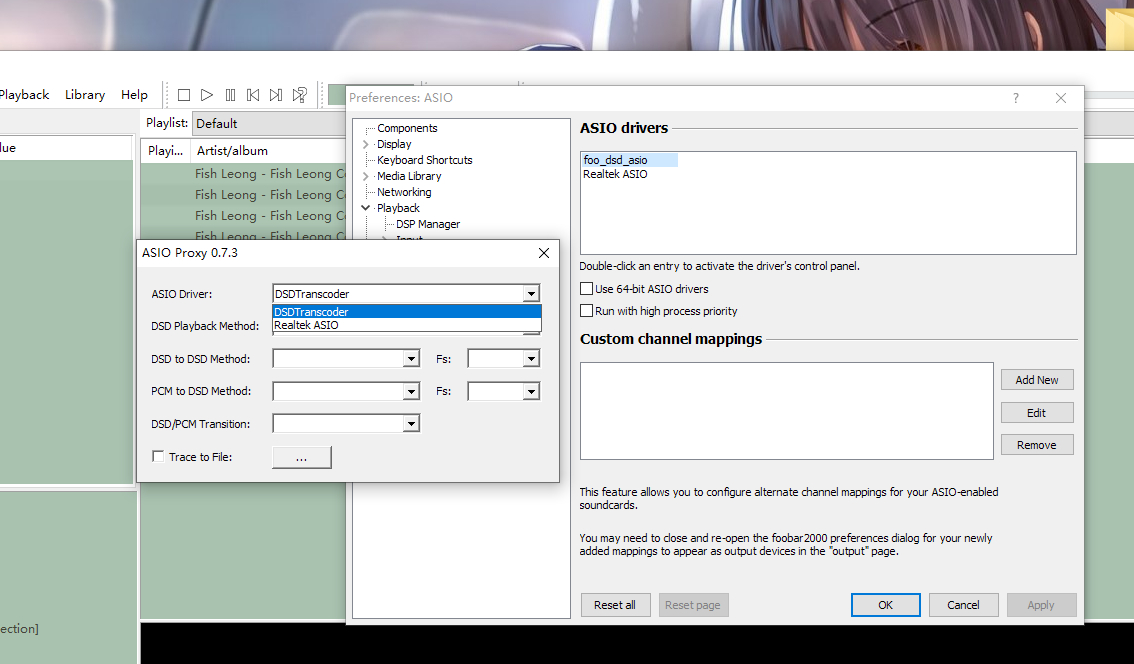This screenshot has width=1134, height=664.
Task: Select the first Fish Leong playlist row
Action: tap(244, 174)
